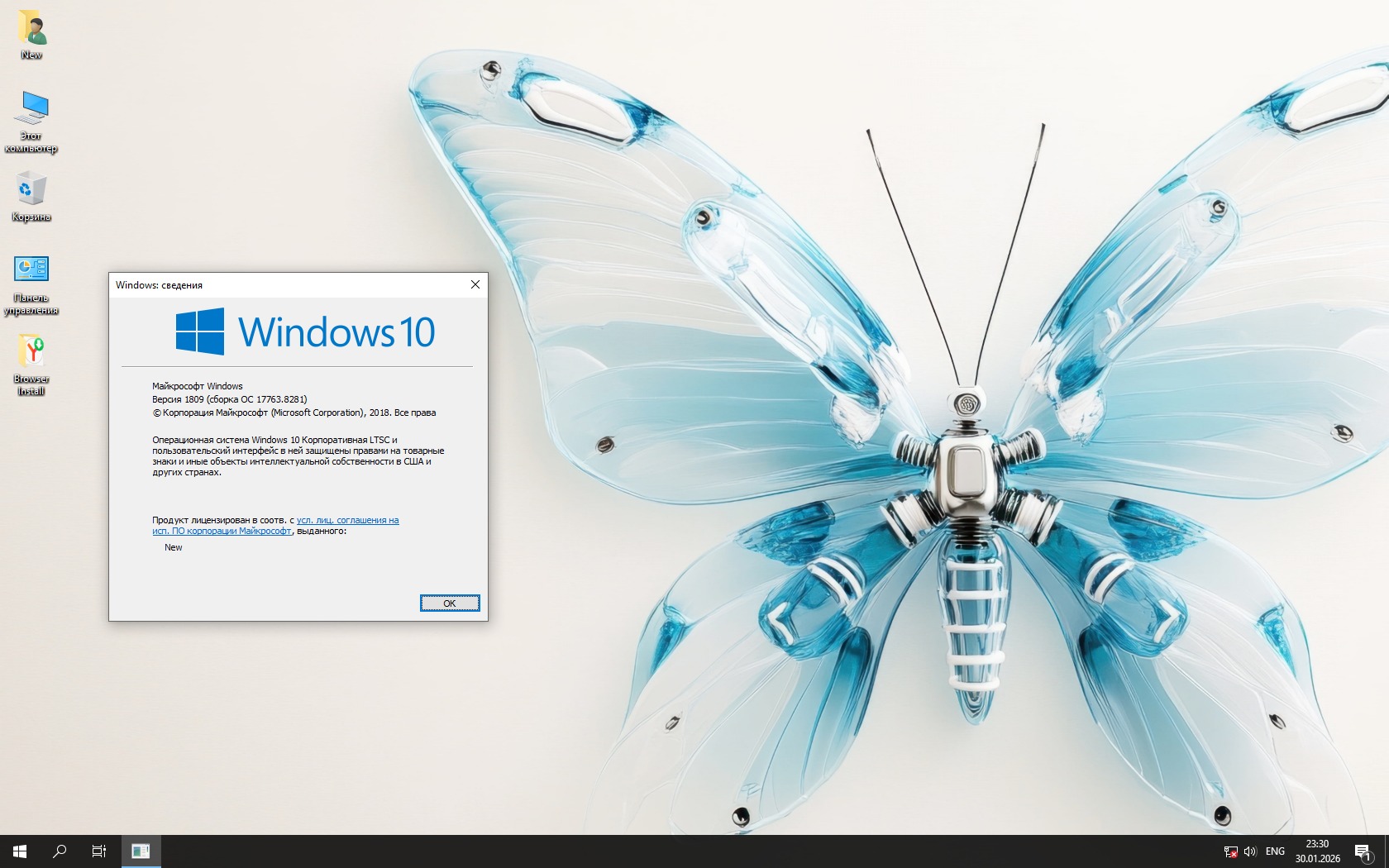The image size is (1389, 868).
Task: Click the volume speaker tray icon
Action: point(1250,851)
